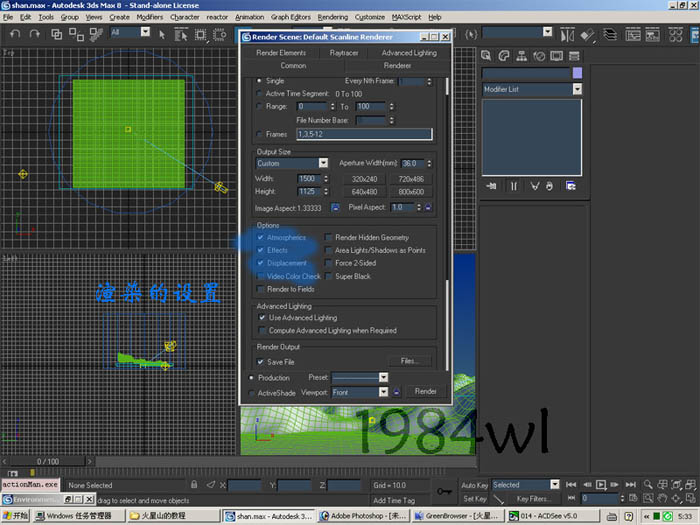
Task: Switch to the Hierarchy command panel
Action: [521, 56]
